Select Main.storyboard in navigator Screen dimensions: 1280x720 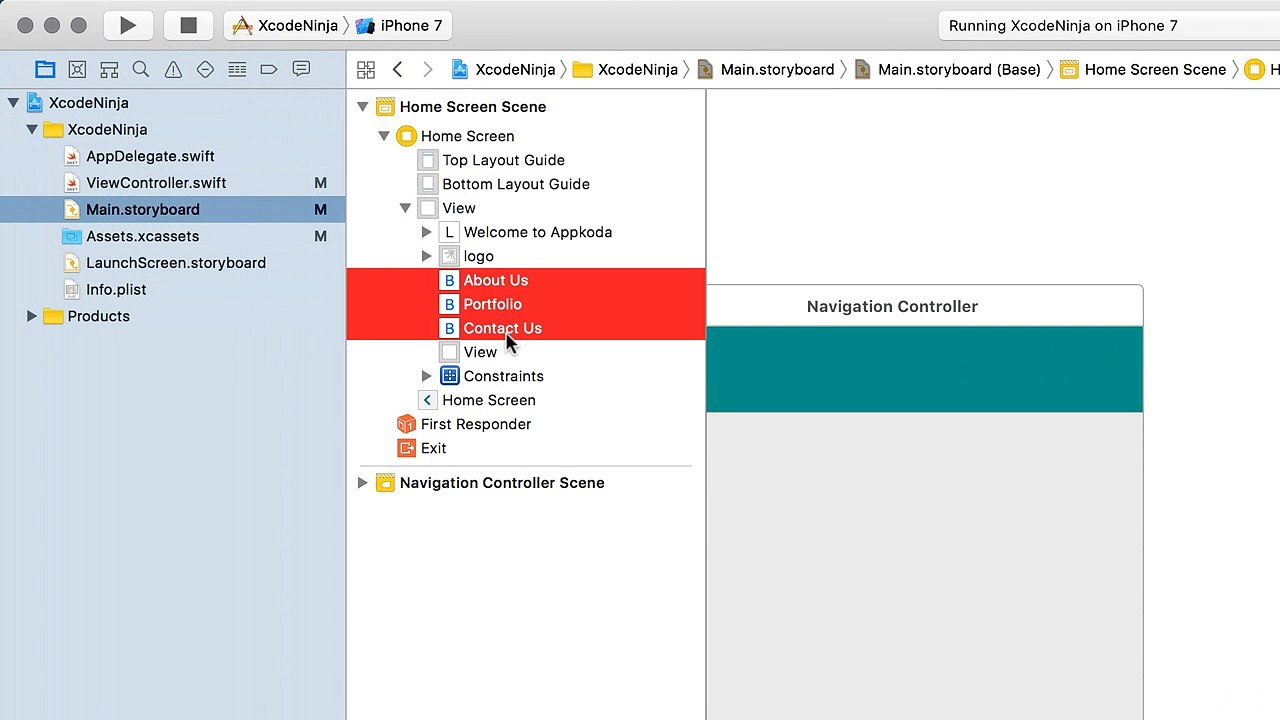172,210
